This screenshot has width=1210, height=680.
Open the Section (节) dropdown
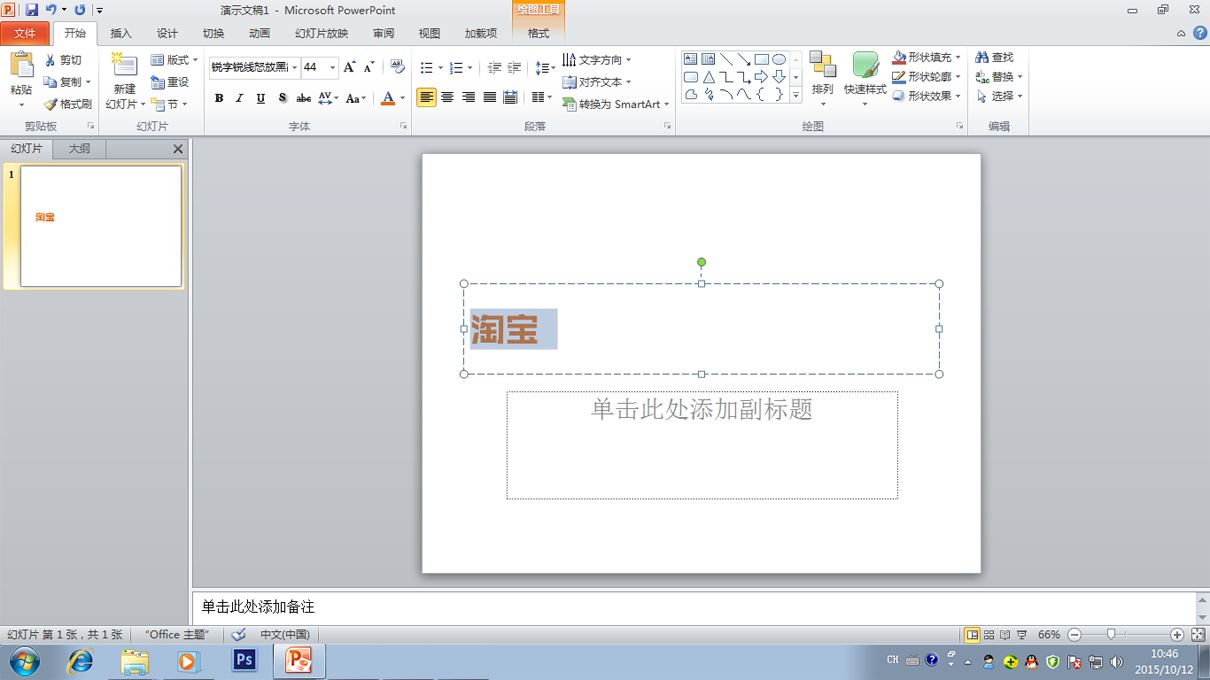(x=170, y=104)
